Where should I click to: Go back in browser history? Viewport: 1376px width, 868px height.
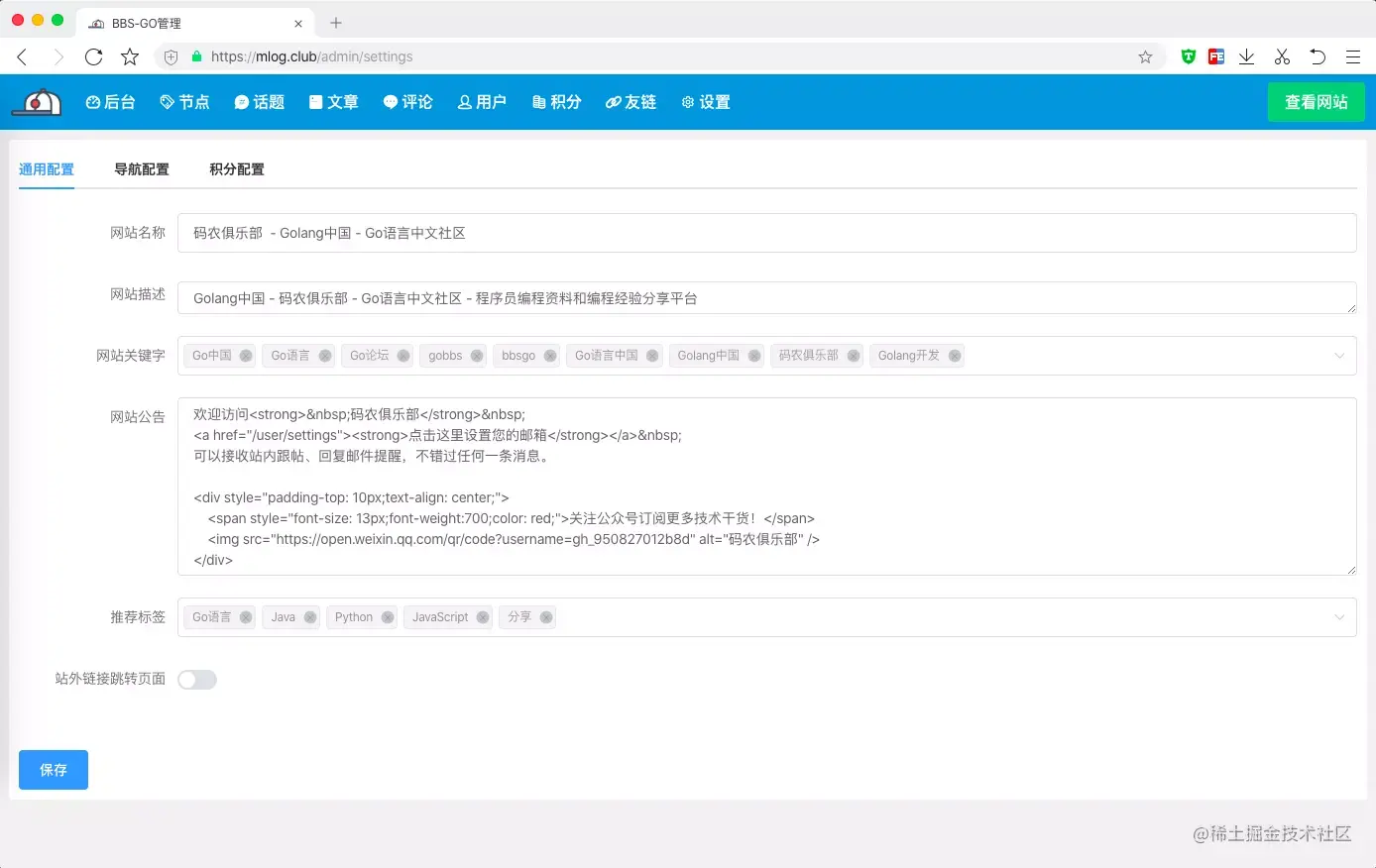click(22, 57)
